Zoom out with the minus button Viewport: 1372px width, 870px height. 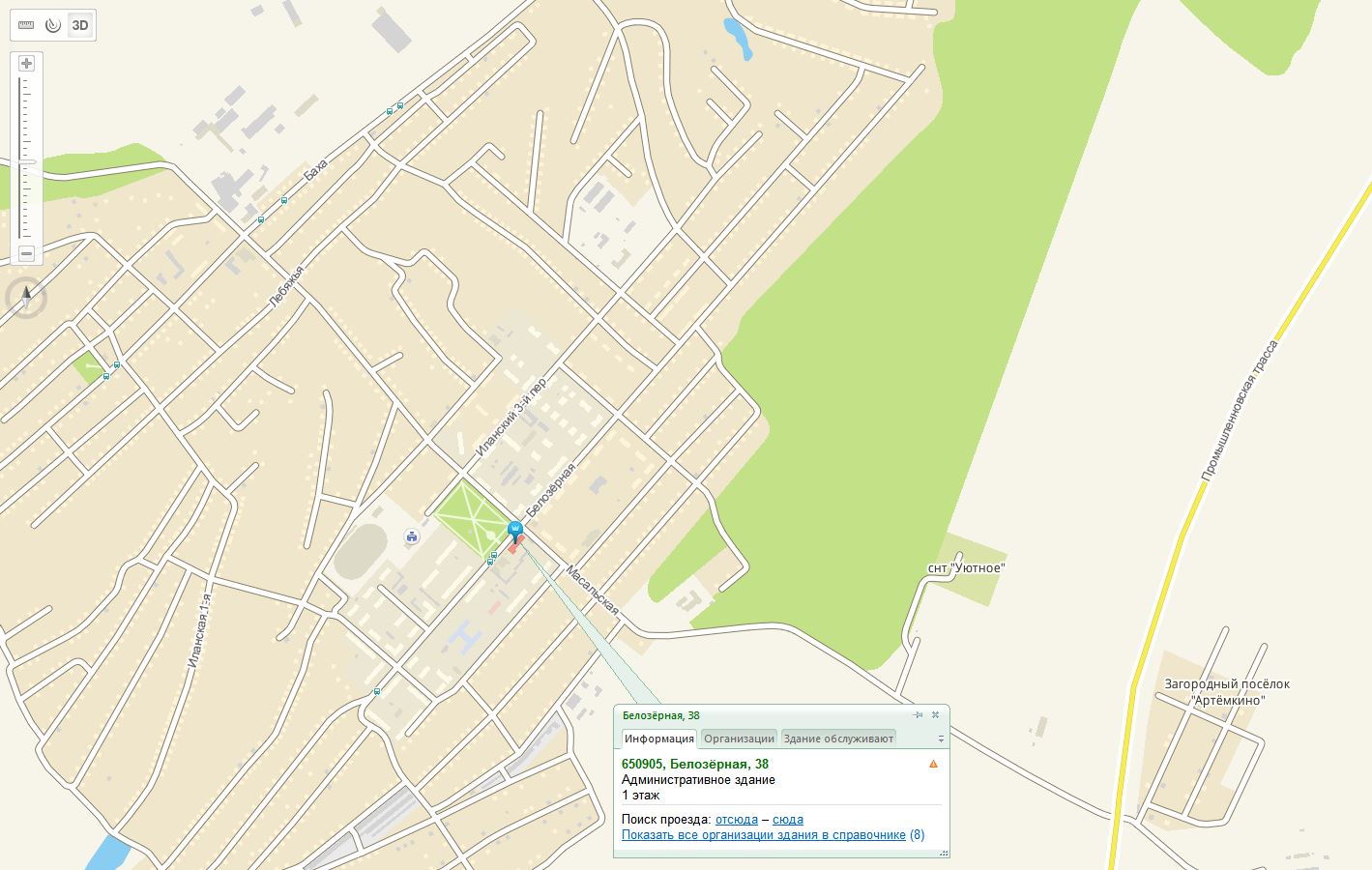pyautogui.click(x=27, y=253)
